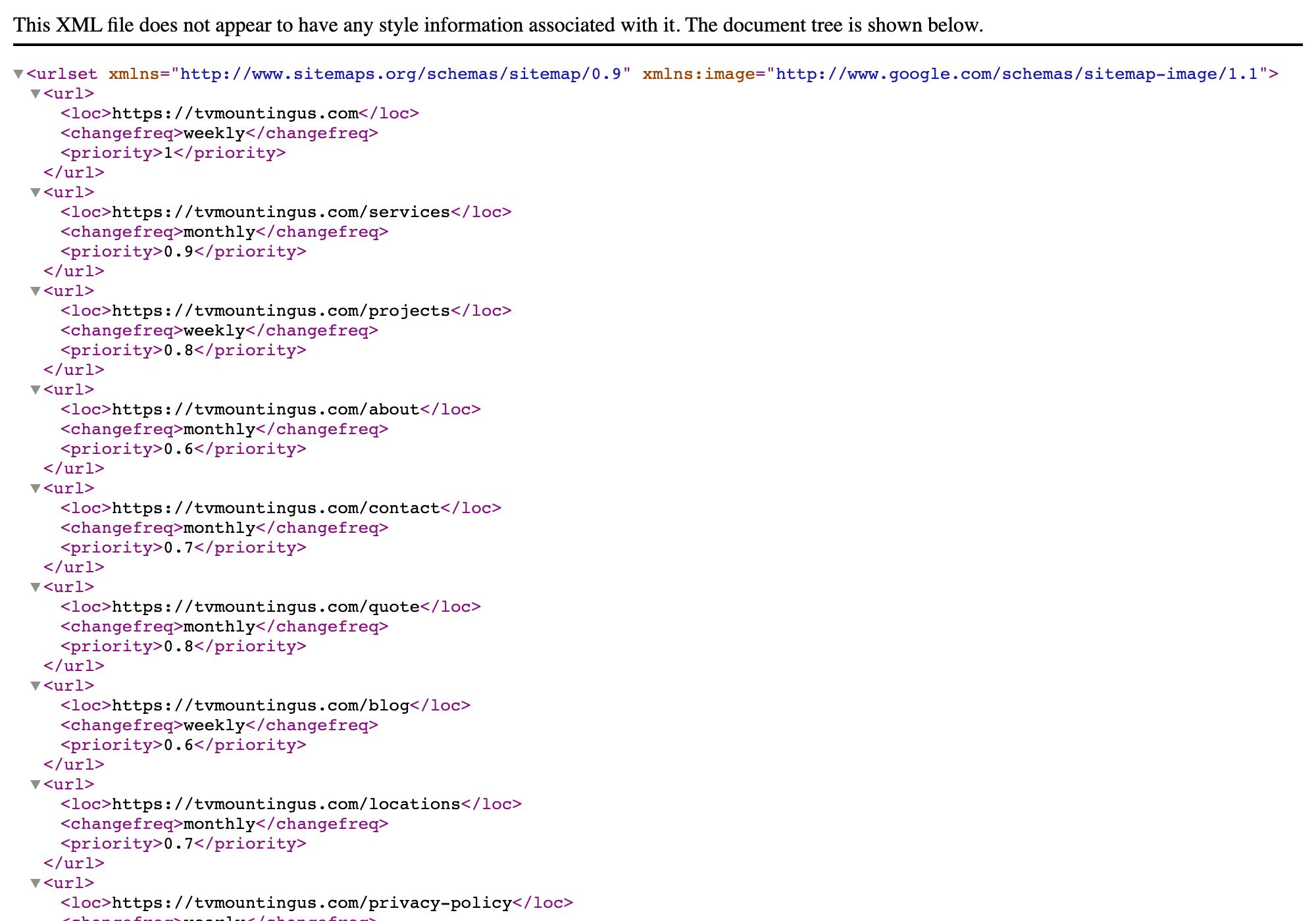Click the priority value 0.9 under /services
The image size is (1316, 921).
tap(179, 251)
